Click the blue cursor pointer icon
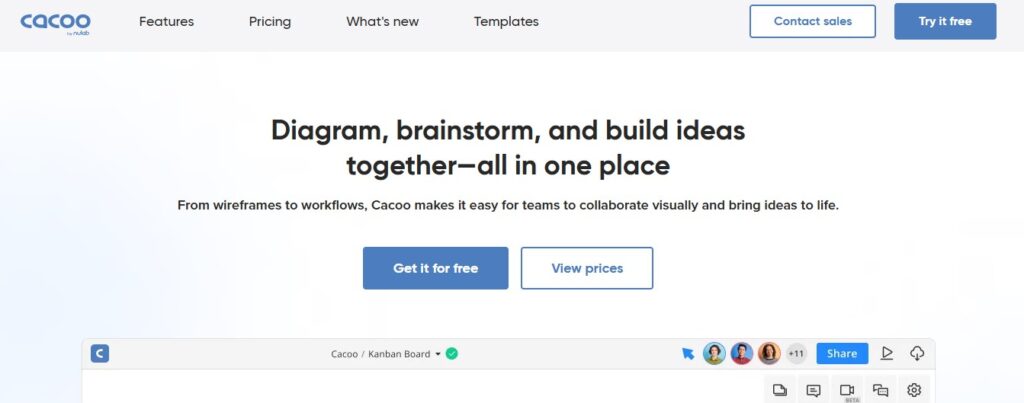This screenshot has height=403, width=1024. coord(688,353)
